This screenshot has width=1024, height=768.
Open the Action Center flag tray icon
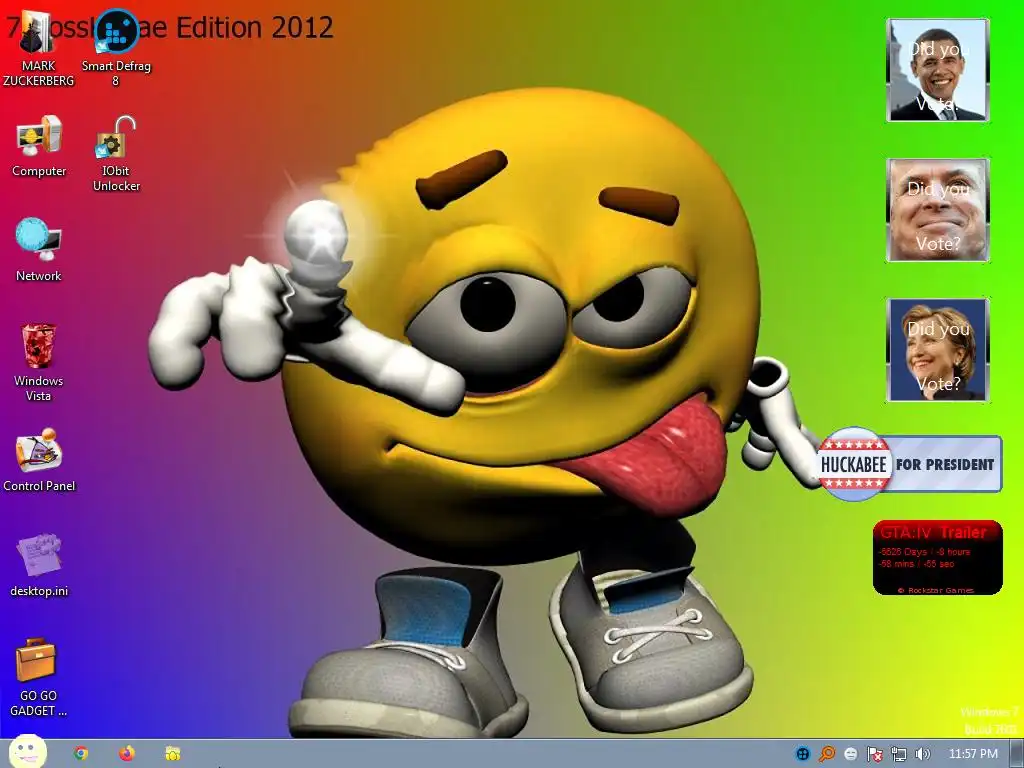click(x=874, y=754)
